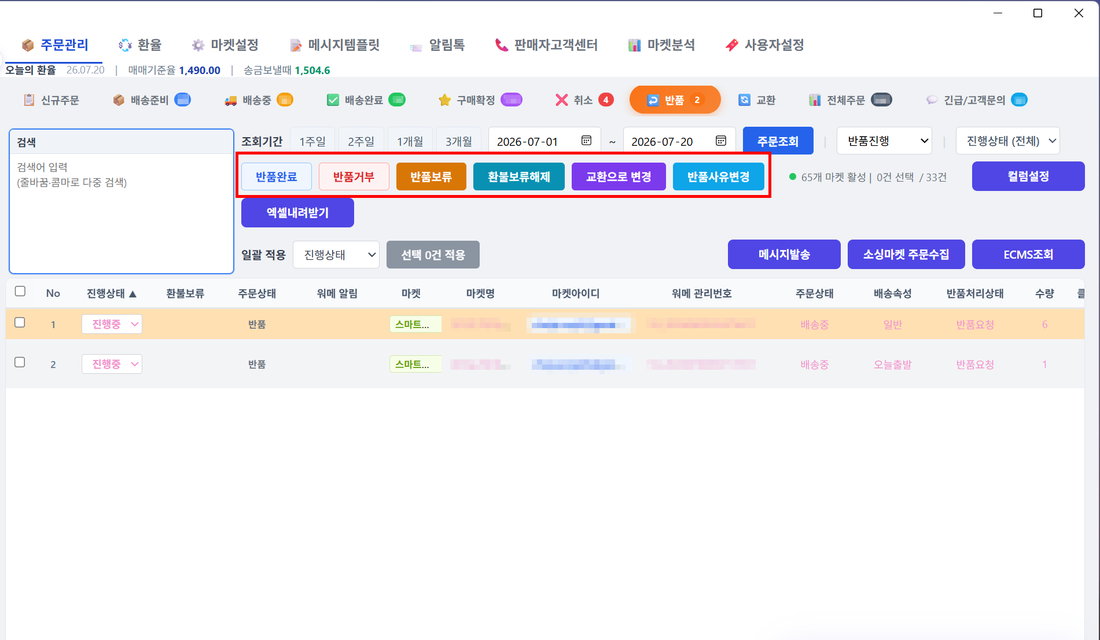Click the 반품 return arrow icon
The image size is (1100, 640).
click(652, 100)
